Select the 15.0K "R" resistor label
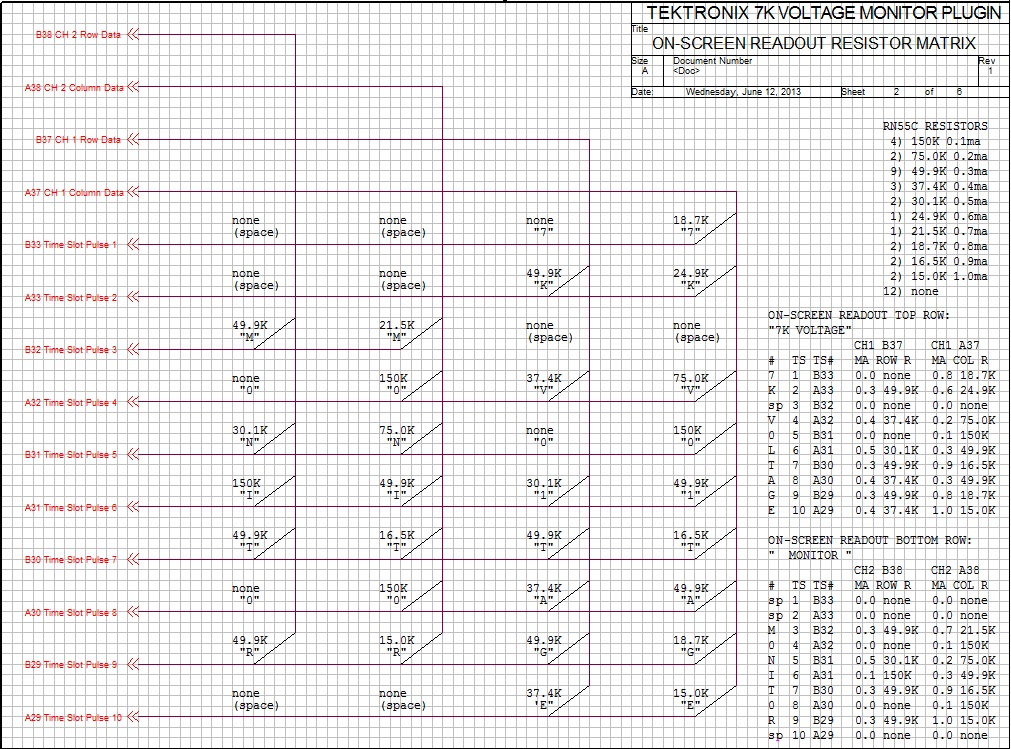 (397, 647)
